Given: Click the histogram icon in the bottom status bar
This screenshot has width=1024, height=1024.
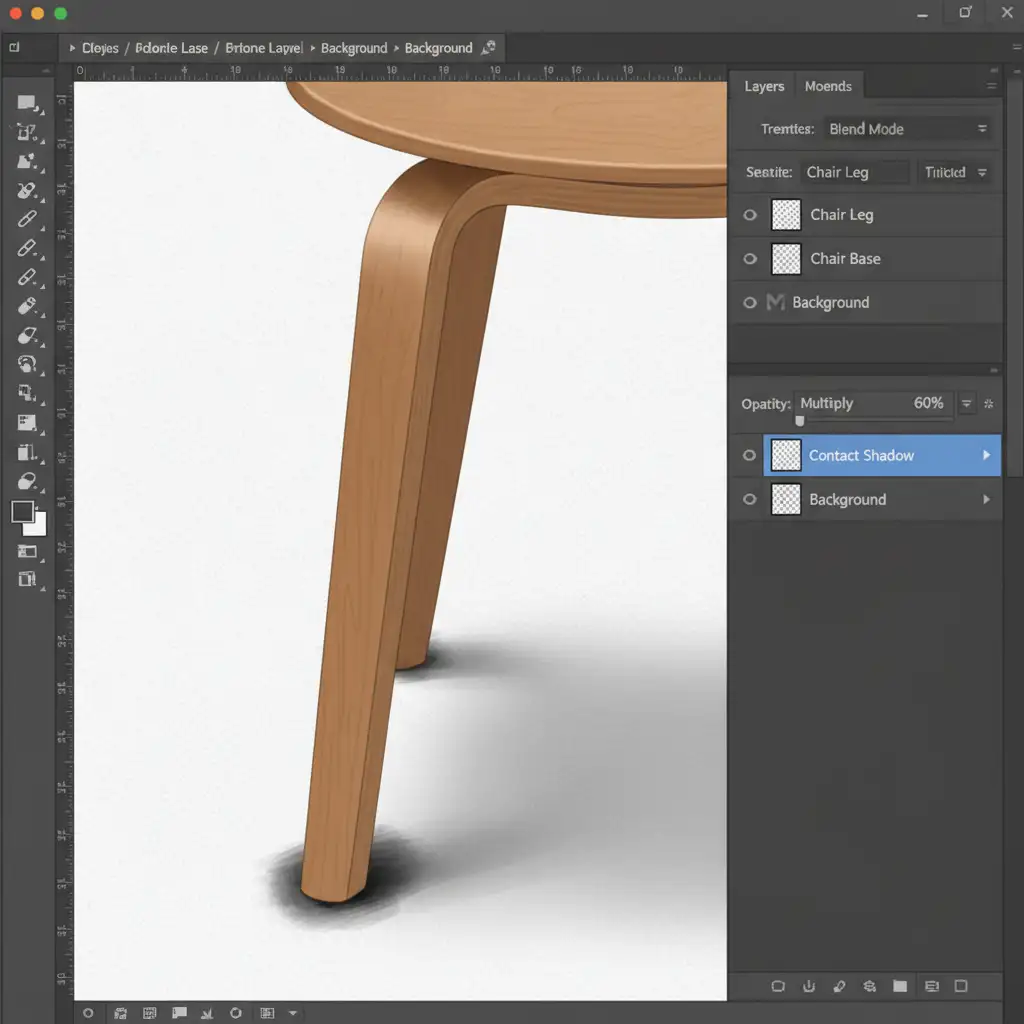Looking at the screenshot, I should (150, 1013).
